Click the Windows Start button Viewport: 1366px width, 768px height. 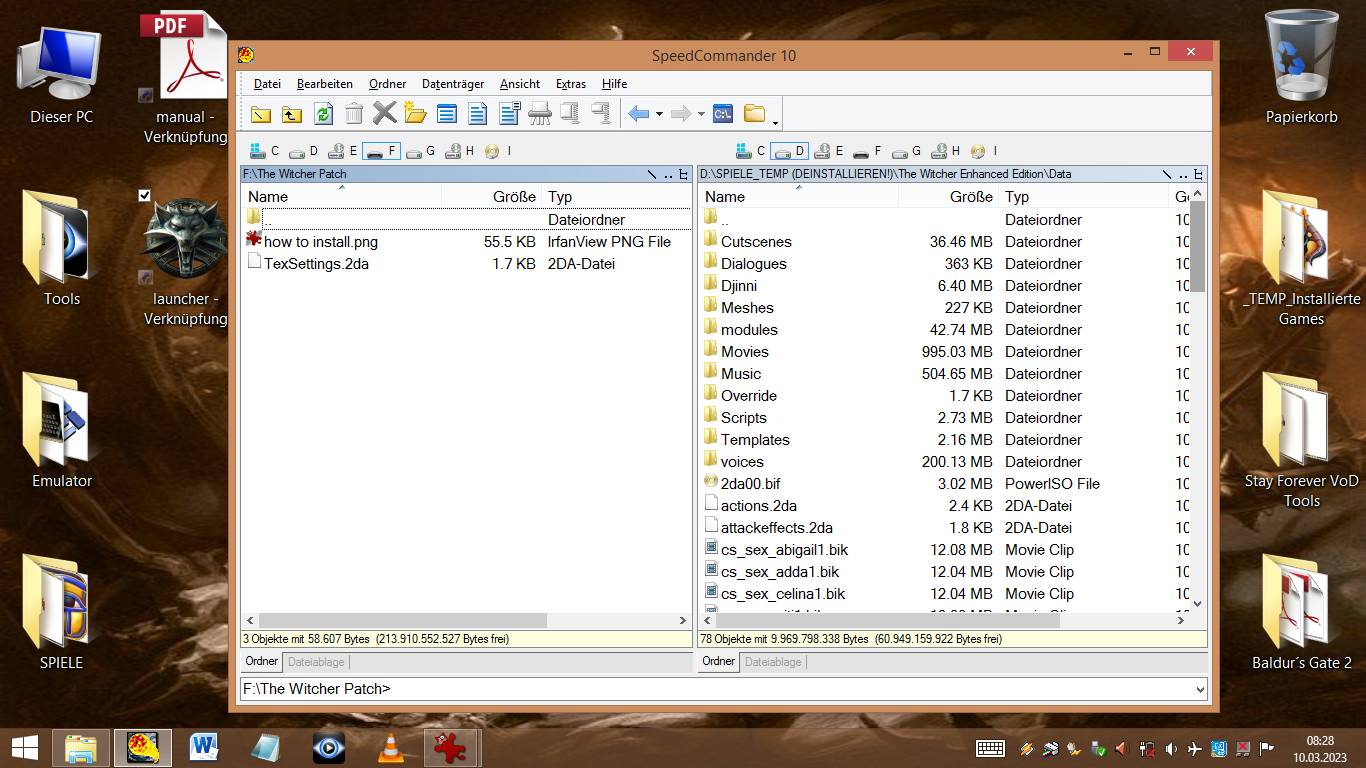(x=25, y=748)
